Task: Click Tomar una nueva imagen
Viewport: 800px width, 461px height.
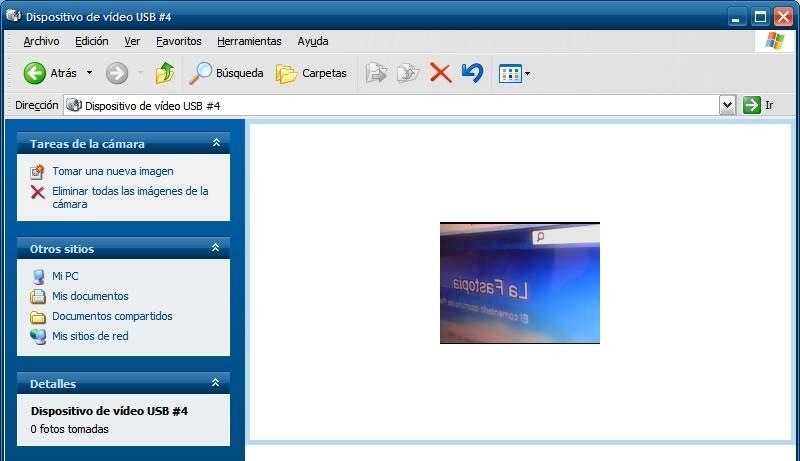Action: tap(113, 171)
